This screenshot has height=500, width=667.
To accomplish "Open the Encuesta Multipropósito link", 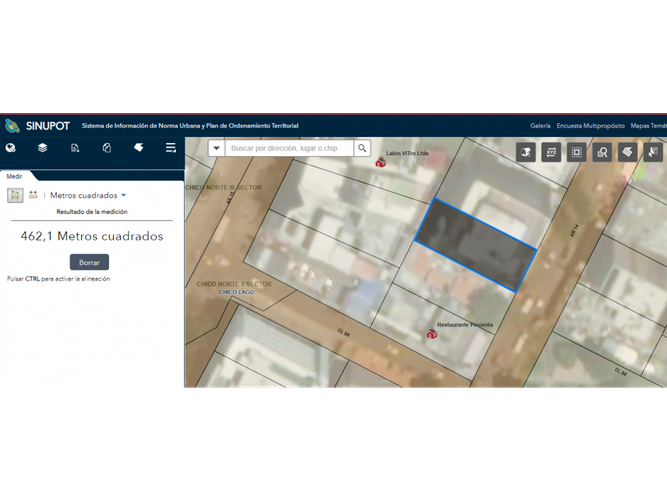I will coord(590,126).
